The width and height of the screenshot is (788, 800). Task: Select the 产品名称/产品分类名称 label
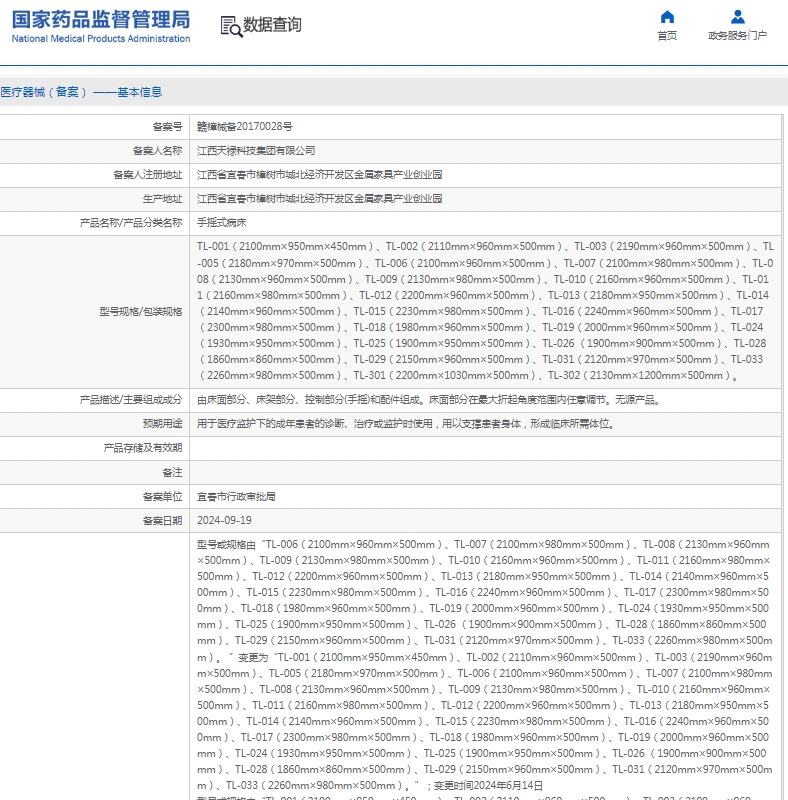(131, 222)
